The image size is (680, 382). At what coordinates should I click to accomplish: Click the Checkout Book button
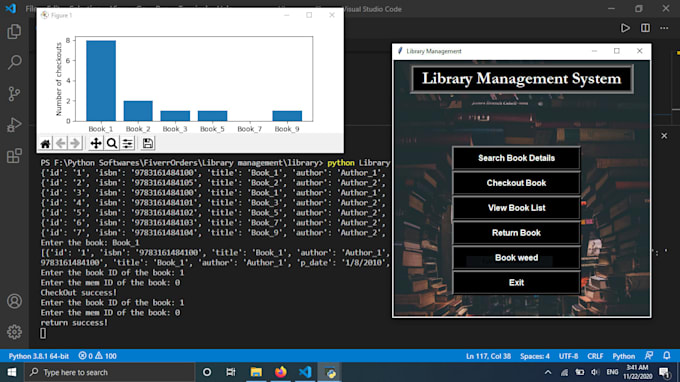pos(516,183)
